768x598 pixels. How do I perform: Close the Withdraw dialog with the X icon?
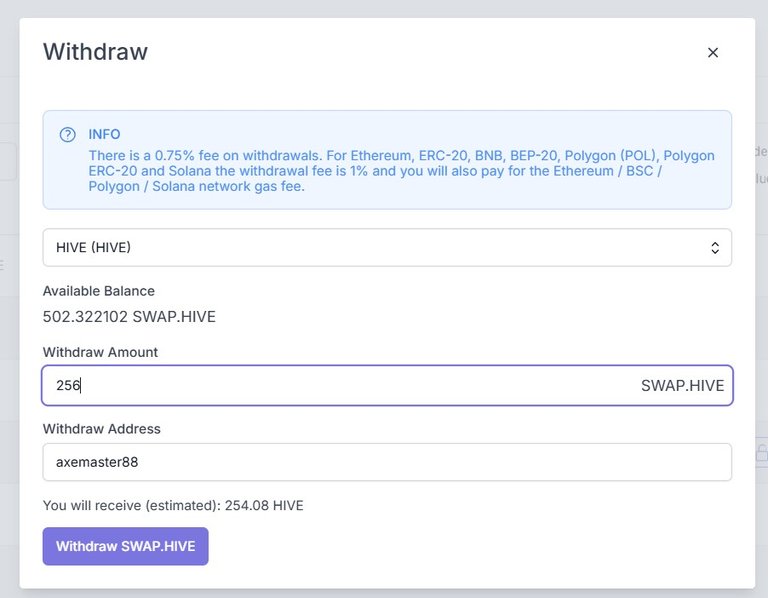(x=713, y=52)
